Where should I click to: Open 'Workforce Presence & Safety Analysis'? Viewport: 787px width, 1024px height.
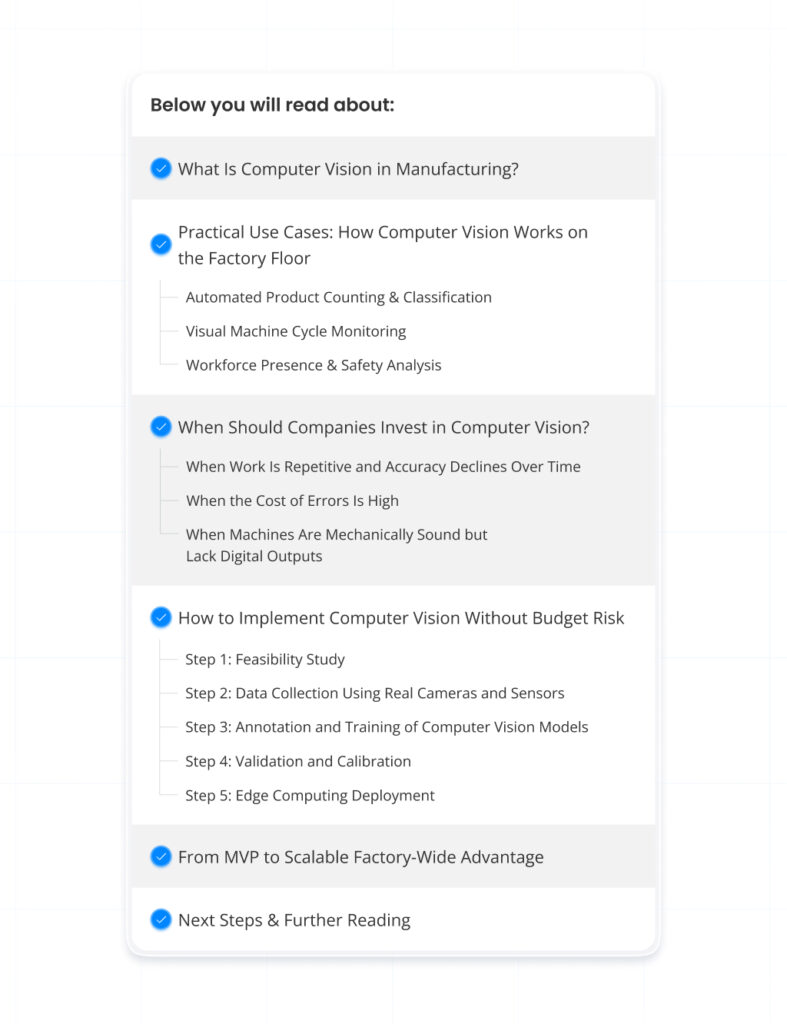[313, 365]
